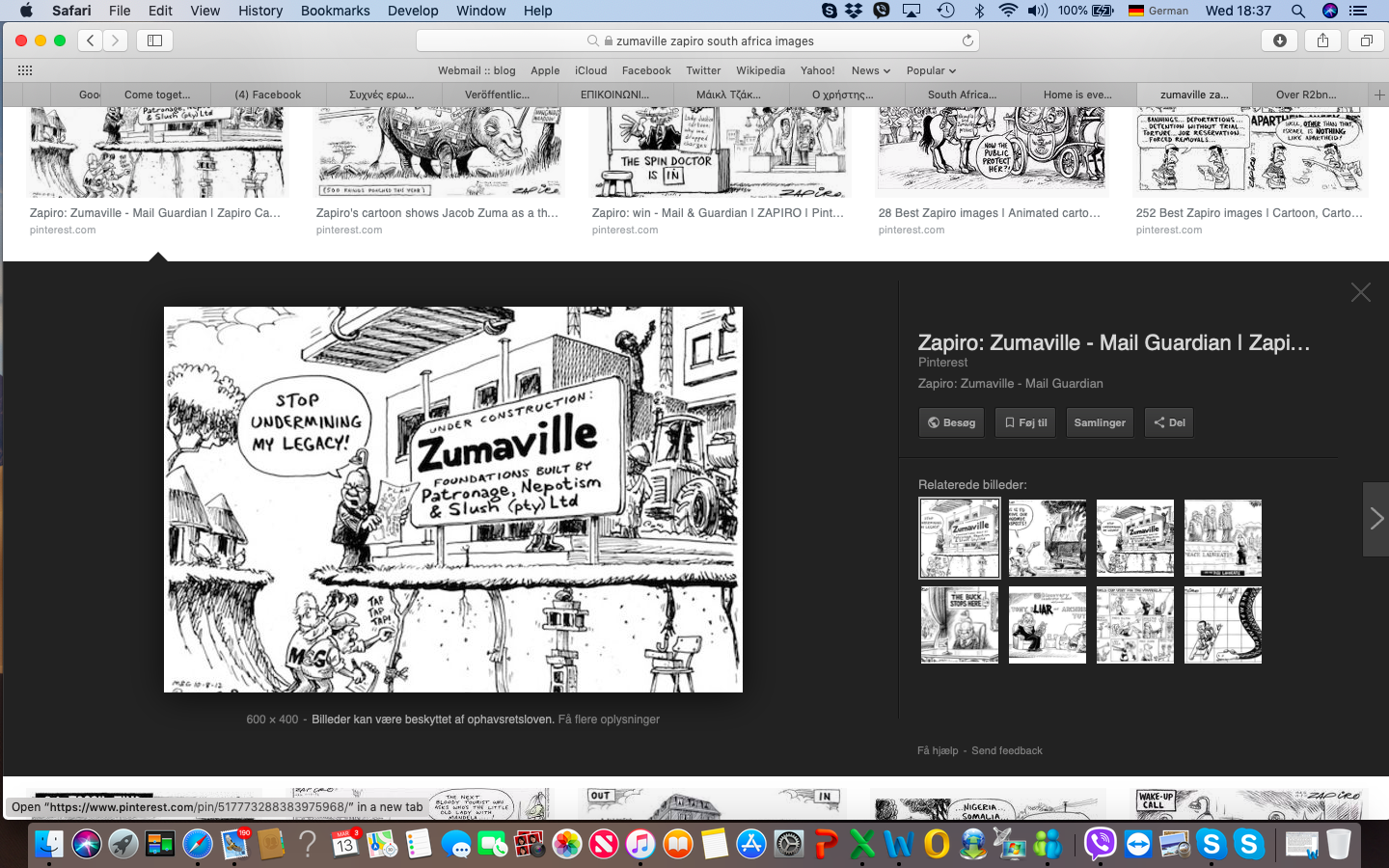Select THE BUCK STOPS HERE related thumbnail

tap(960, 625)
